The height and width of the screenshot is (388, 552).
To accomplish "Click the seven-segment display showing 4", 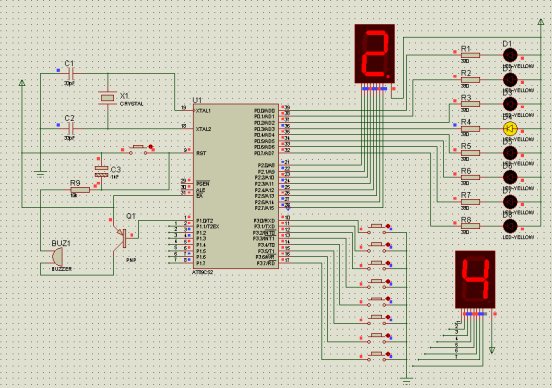I will (x=475, y=280).
